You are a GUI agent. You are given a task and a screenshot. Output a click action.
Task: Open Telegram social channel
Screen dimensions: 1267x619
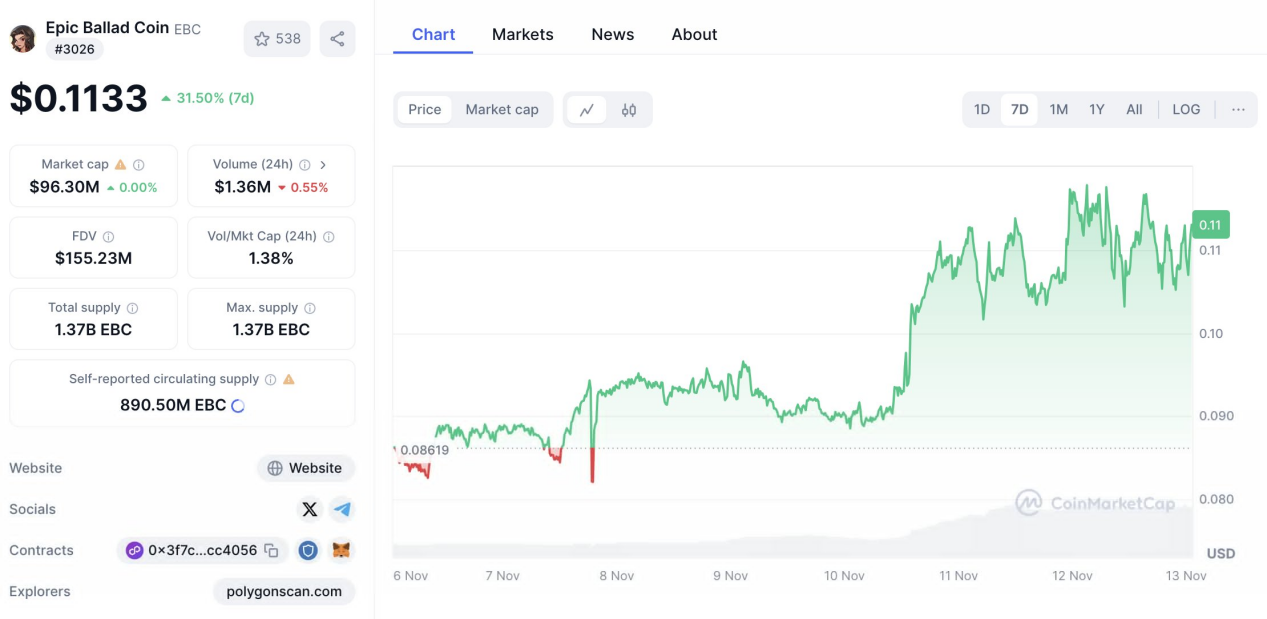click(x=342, y=510)
